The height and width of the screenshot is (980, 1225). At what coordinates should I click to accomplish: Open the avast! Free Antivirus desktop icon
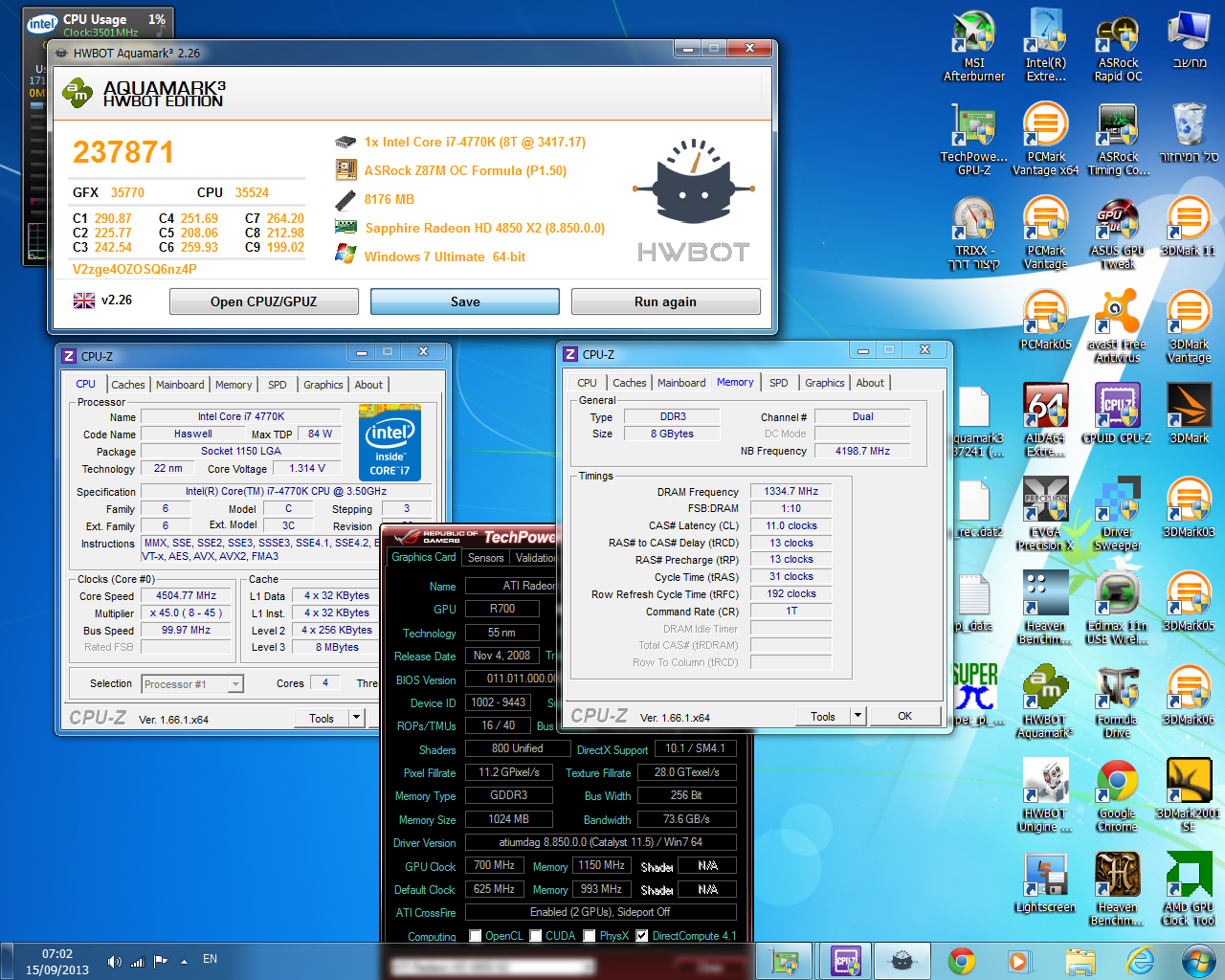(1118, 326)
